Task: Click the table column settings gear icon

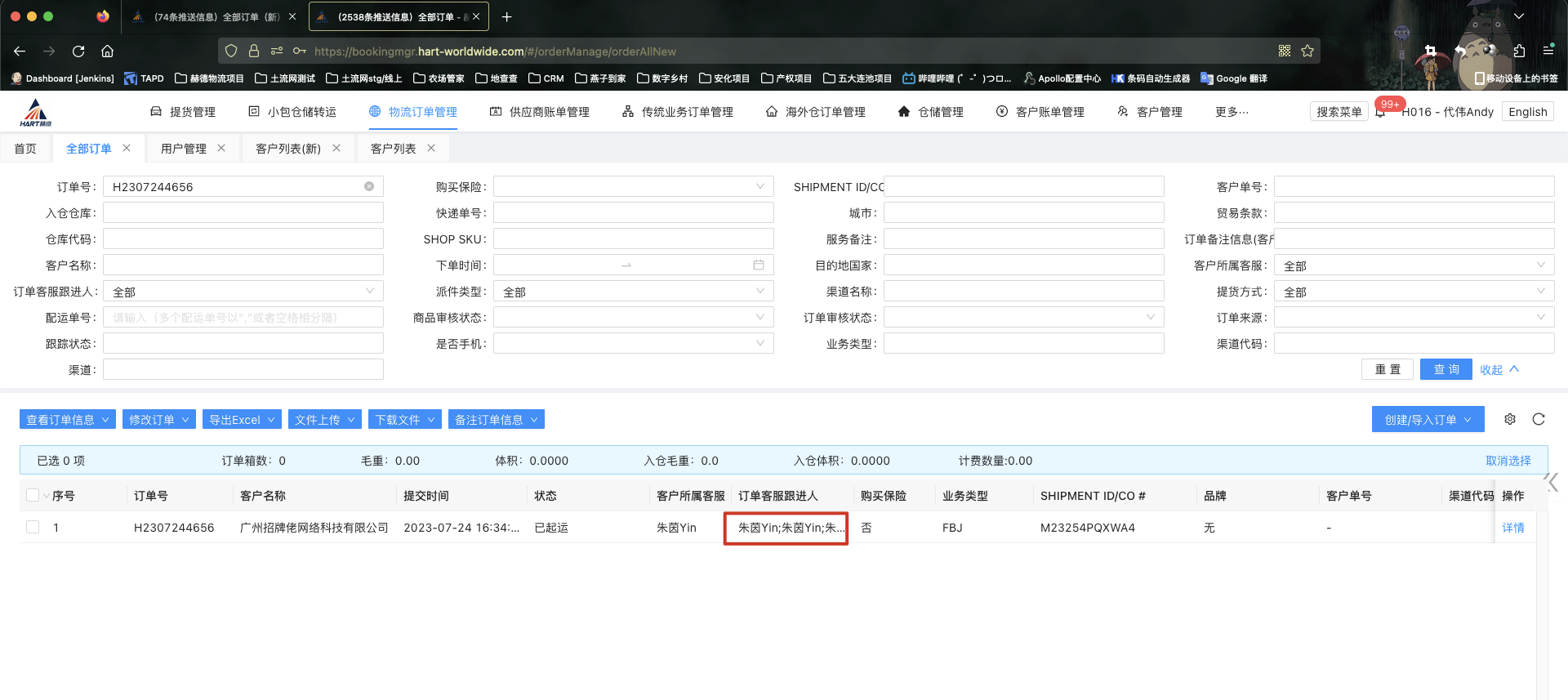Action: [1510, 419]
